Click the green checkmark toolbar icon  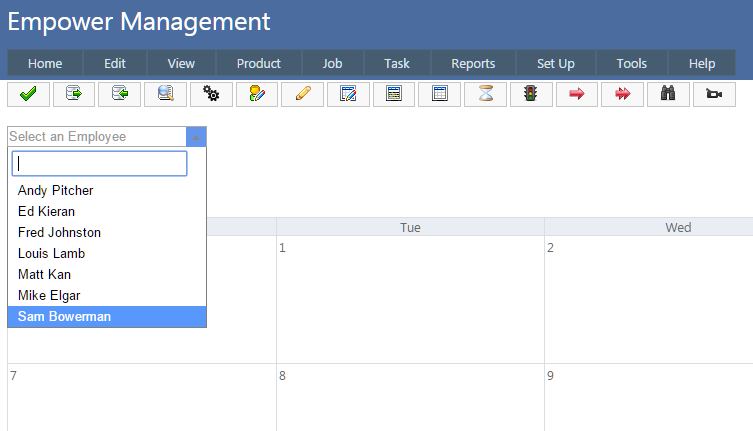coord(28,94)
